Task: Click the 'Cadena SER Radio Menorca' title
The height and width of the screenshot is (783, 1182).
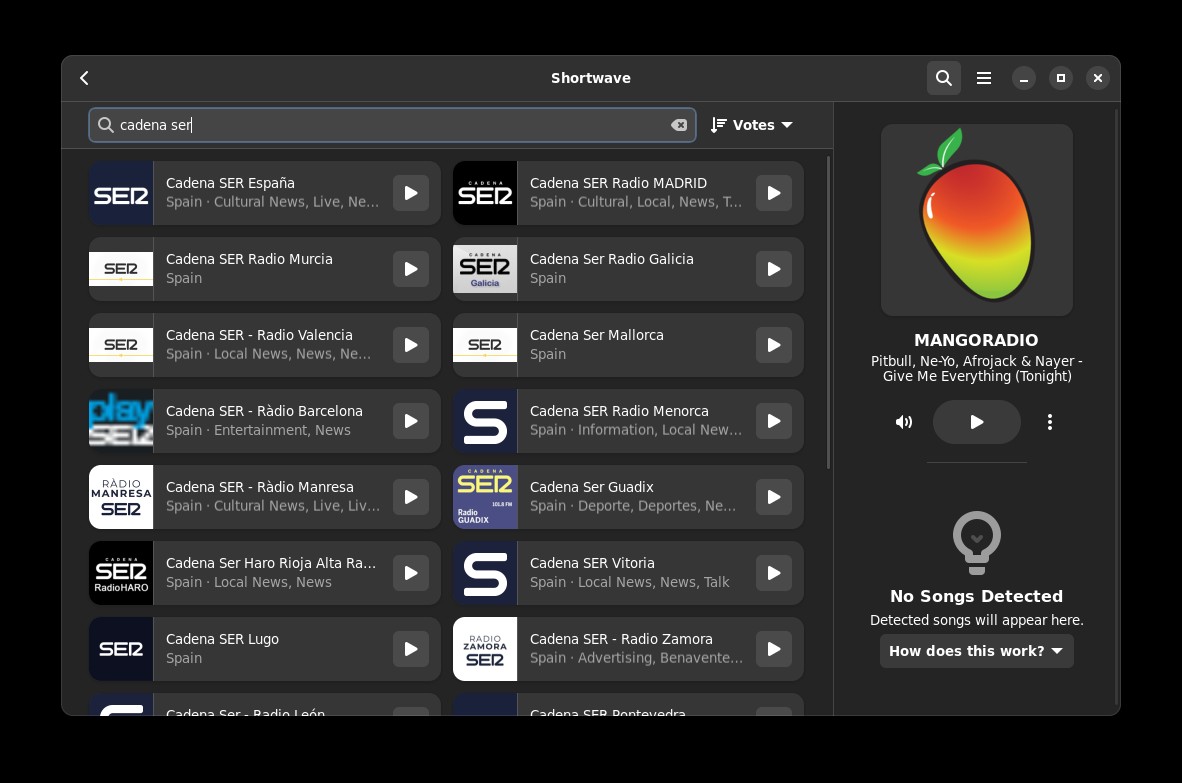Action: pyautogui.click(x=619, y=411)
